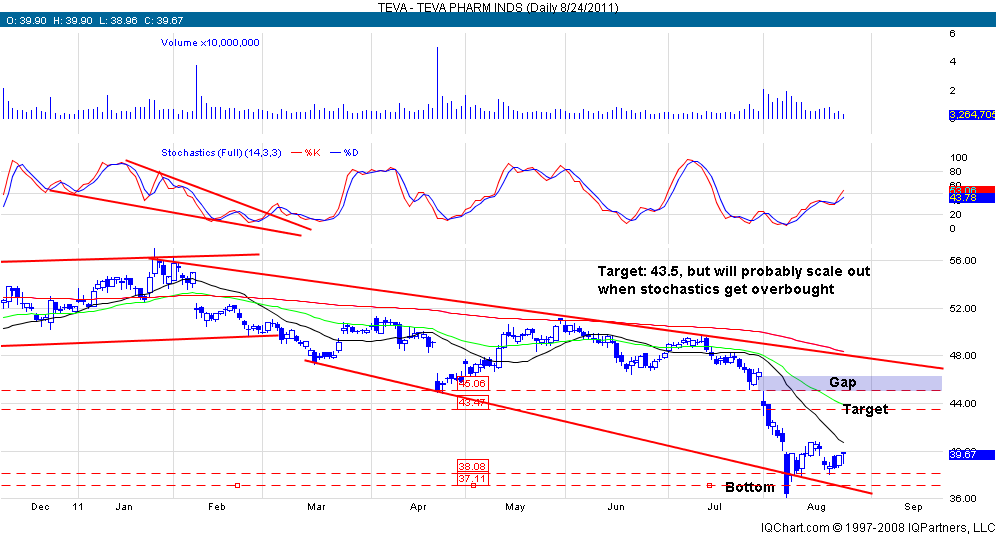The height and width of the screenshot is (534, 996).
Task: Click the Volume x10,000,000 label
Action: click(x=211, y=42)
